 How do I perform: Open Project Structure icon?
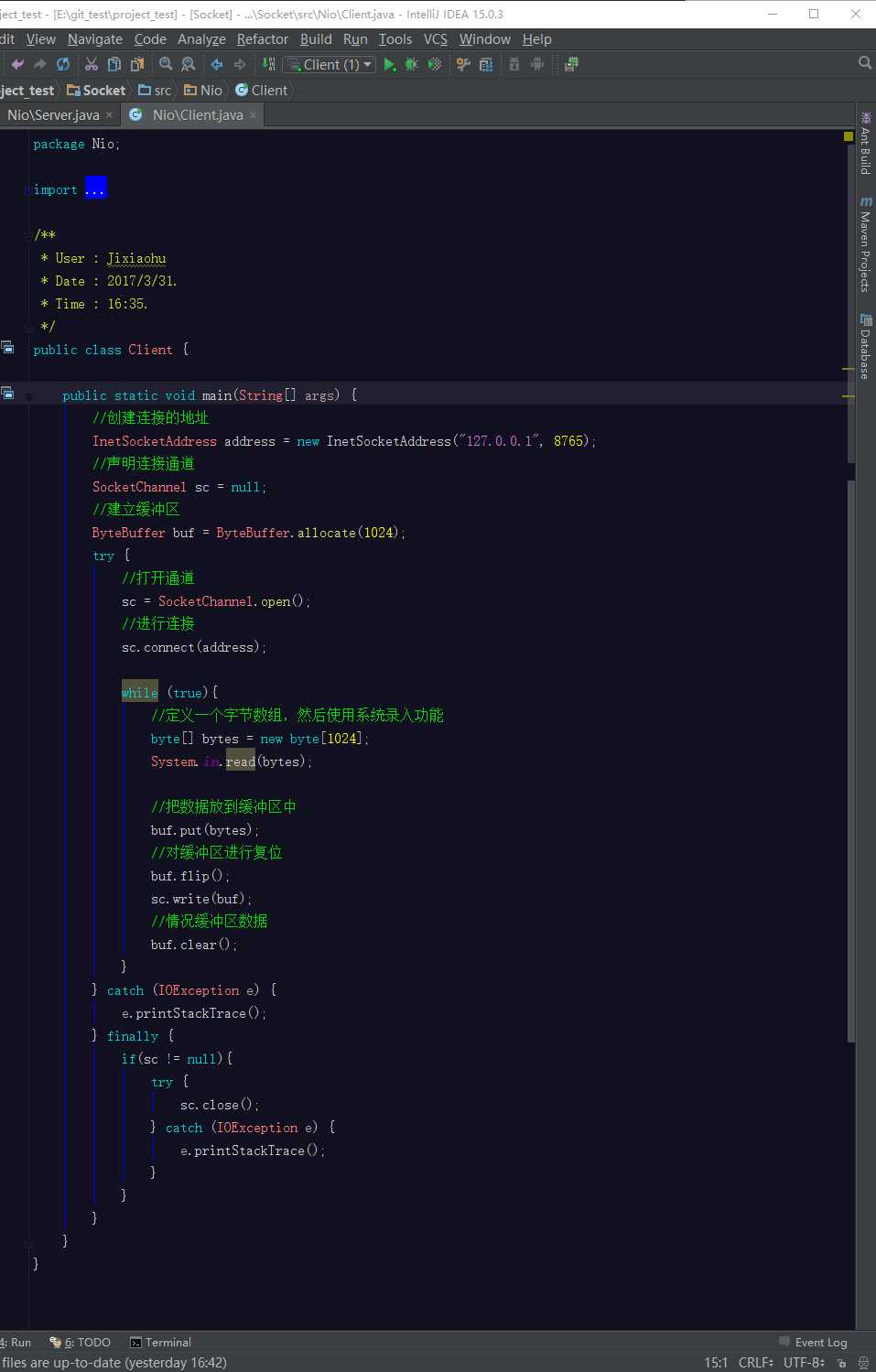click(486, 64)
